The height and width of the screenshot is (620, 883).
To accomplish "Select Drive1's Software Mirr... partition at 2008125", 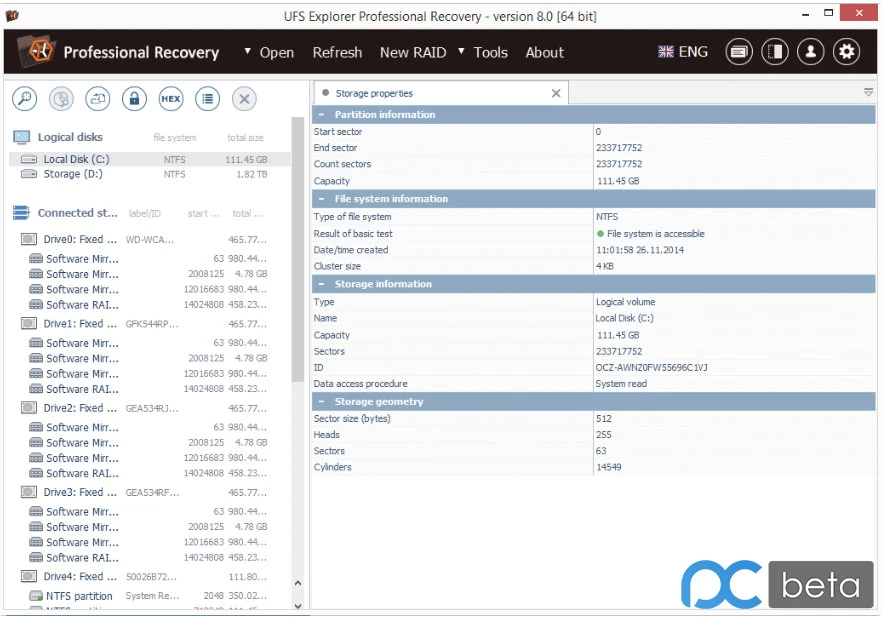I will click(x=150, y=358).
